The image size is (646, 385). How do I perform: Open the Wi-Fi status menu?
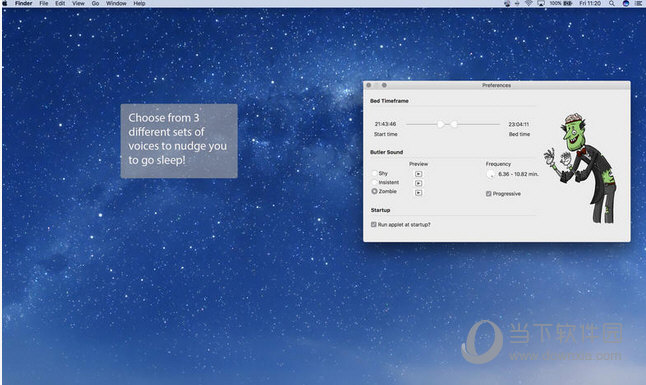point(529,3)
